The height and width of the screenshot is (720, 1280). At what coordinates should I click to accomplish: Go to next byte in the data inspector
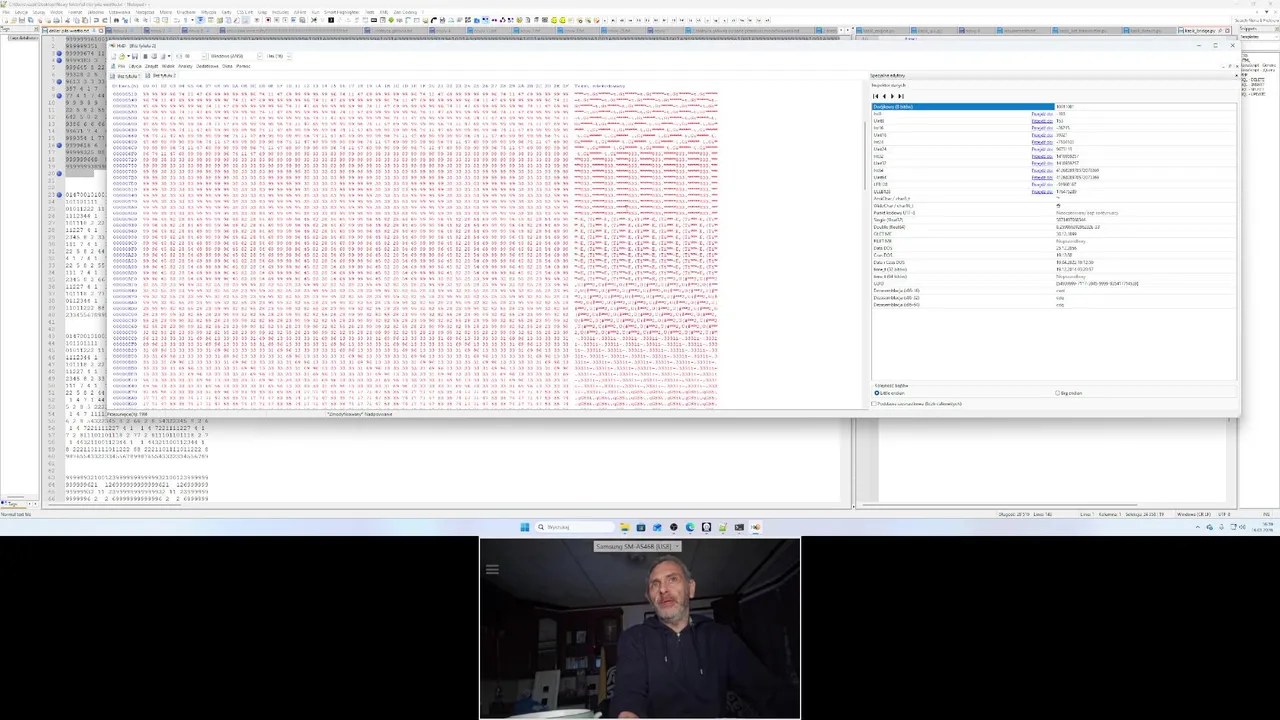click(x=892, y=96)
